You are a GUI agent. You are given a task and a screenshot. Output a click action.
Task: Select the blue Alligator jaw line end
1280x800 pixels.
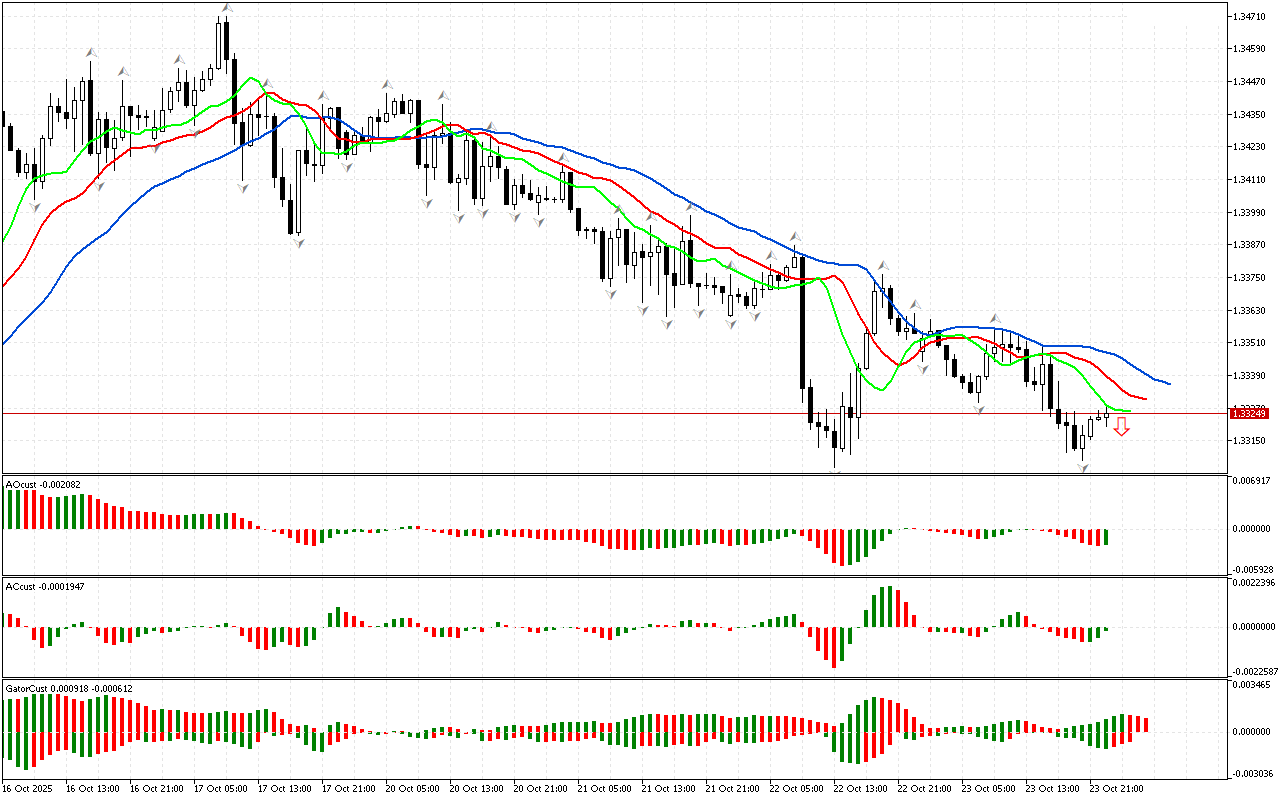[1168, 383]
